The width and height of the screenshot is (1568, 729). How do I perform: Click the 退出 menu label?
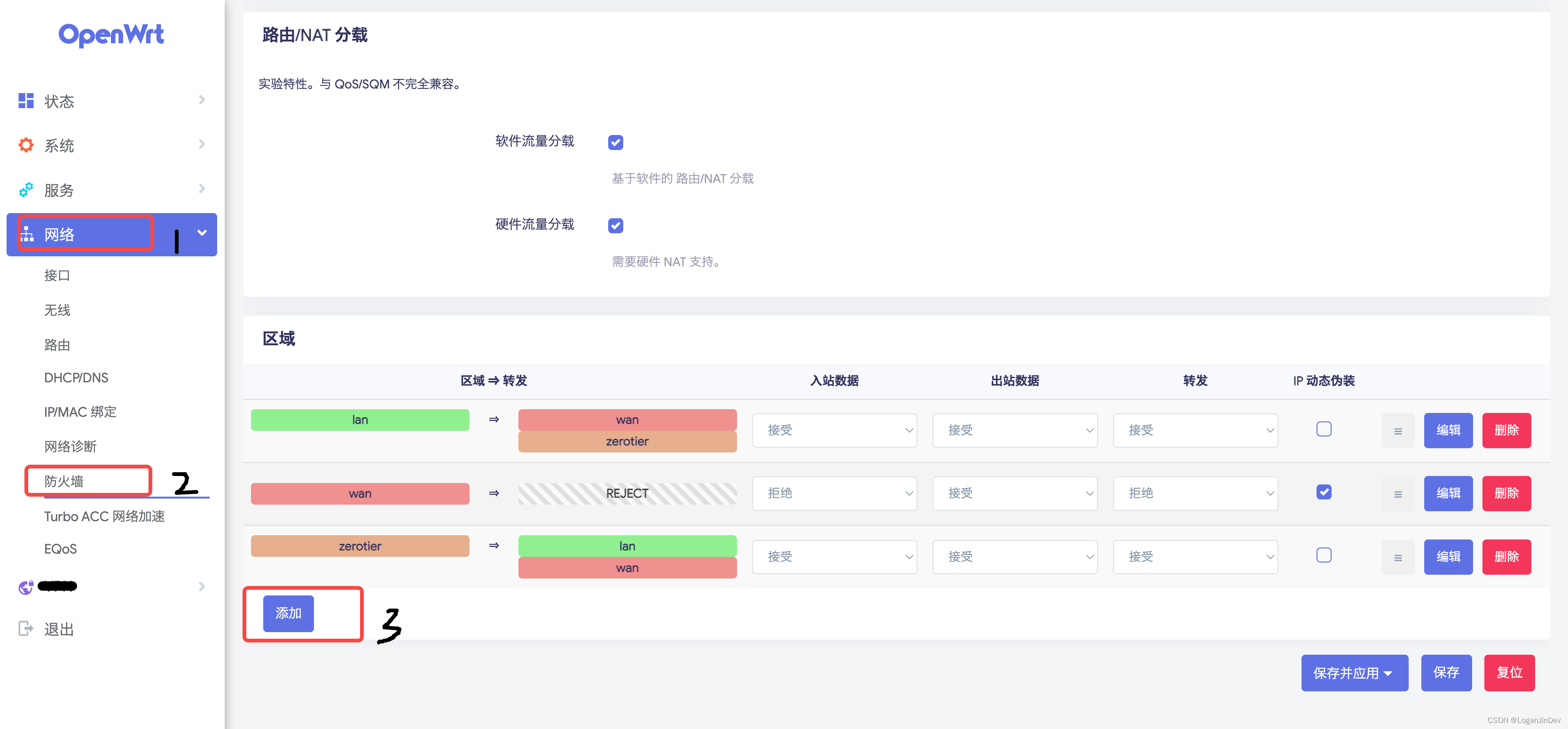point(59,629)
